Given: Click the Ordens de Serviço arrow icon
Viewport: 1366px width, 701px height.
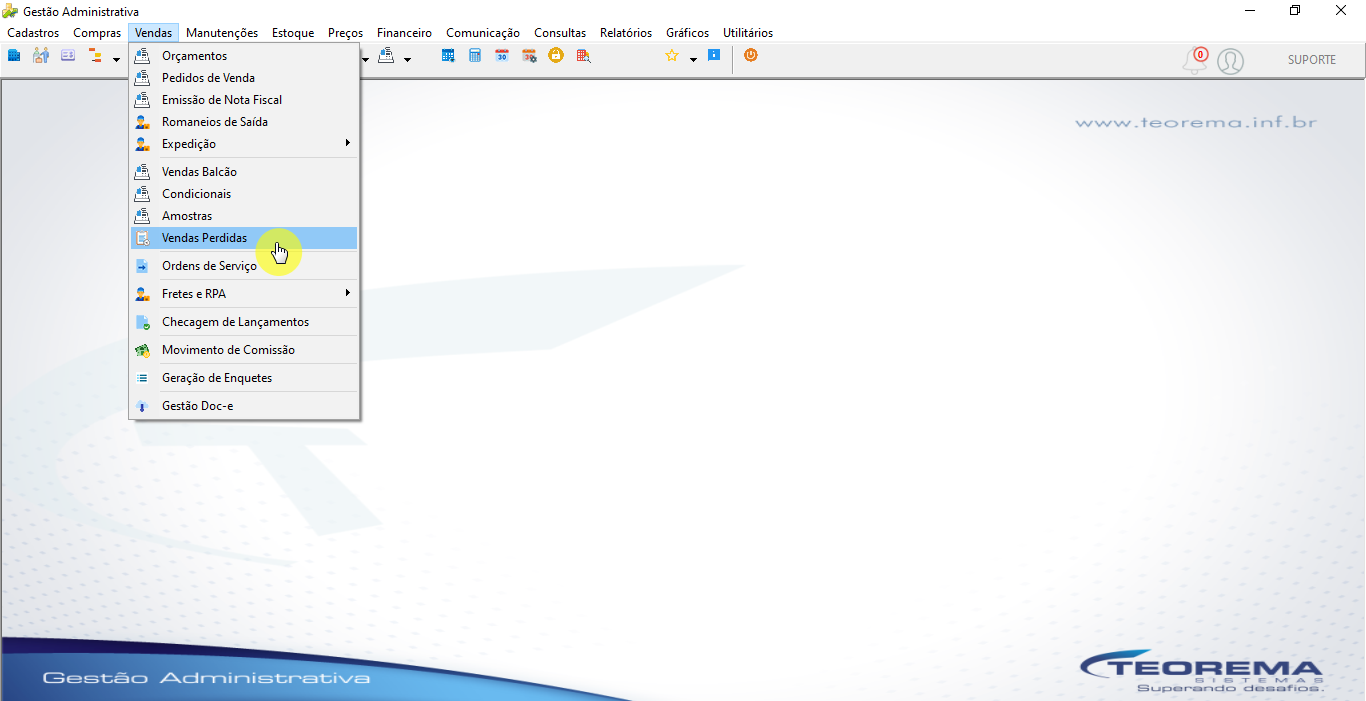Looking at the screenshot, I should point(142,266).
